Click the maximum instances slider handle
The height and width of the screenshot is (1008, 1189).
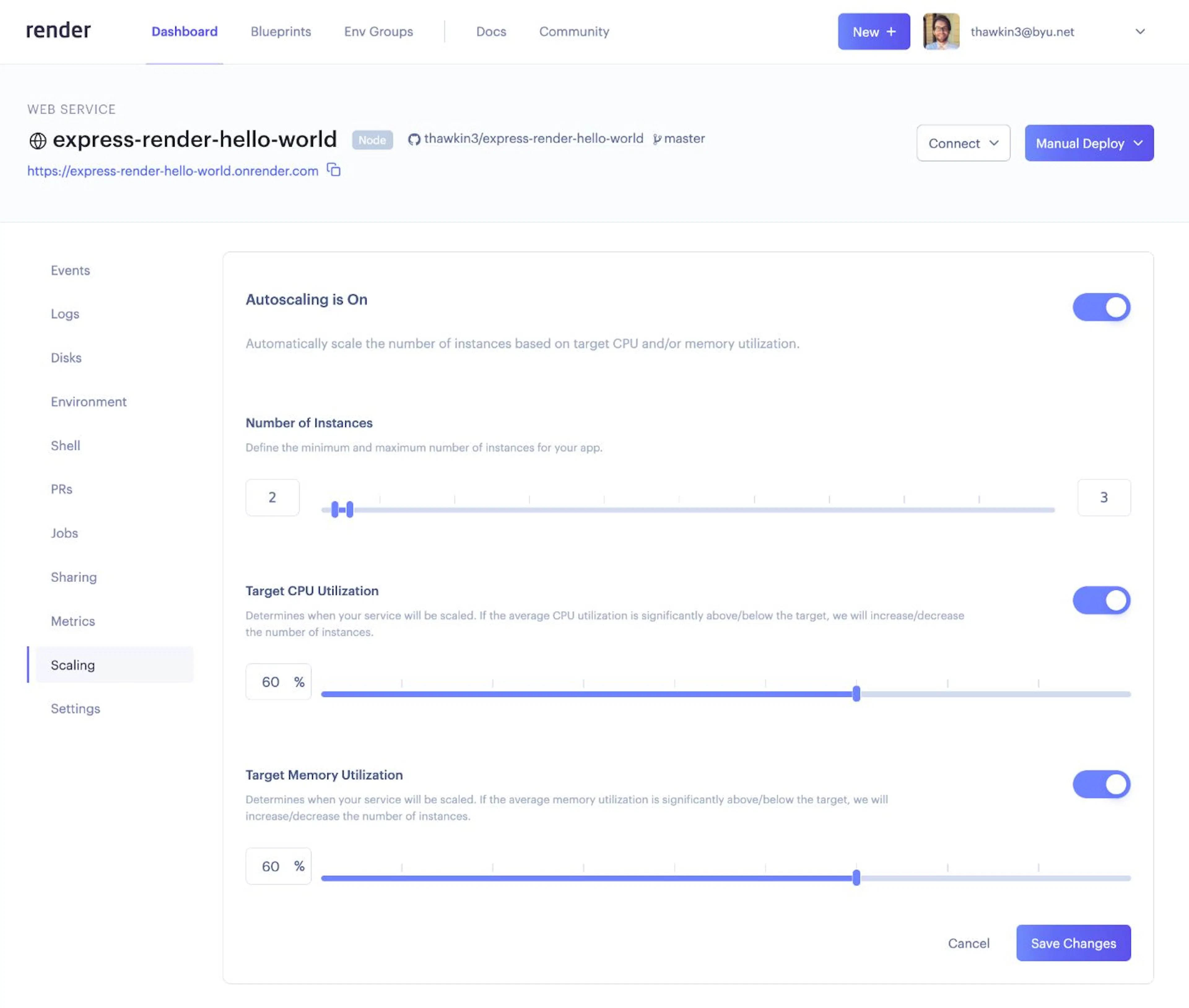point(350,509)
